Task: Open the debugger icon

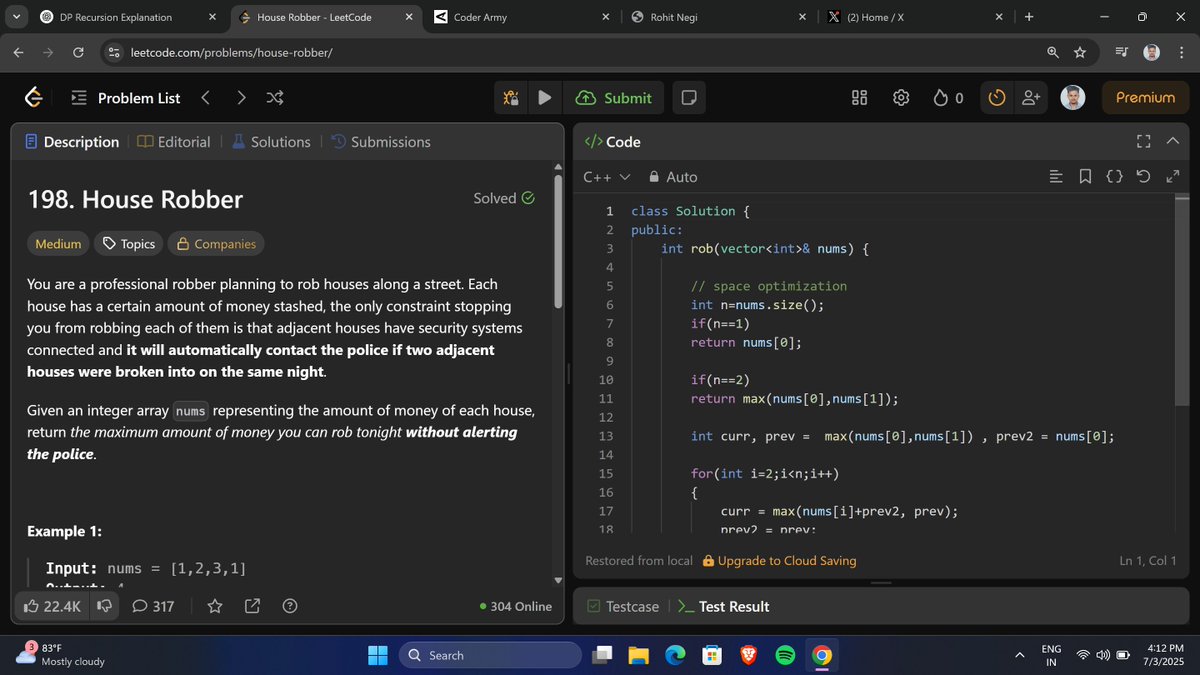Action: 511,98
